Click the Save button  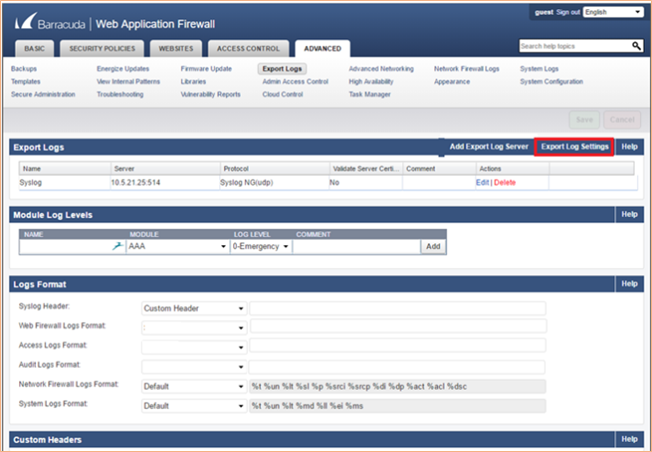click(x=584, y=120)
